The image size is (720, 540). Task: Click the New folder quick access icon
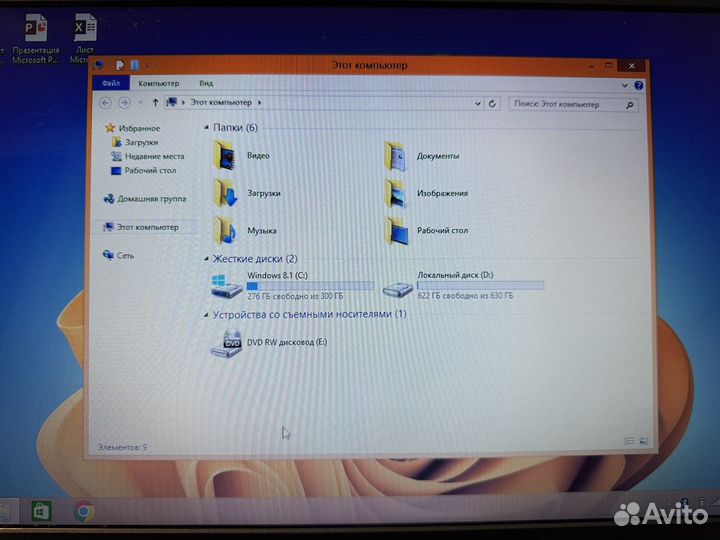click(135, 65)
